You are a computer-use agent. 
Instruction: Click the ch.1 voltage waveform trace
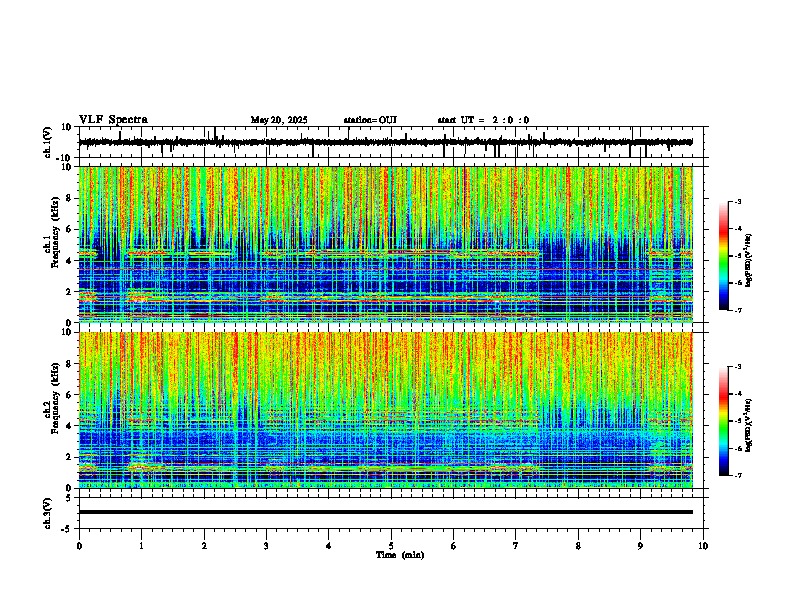coord(386,142)
